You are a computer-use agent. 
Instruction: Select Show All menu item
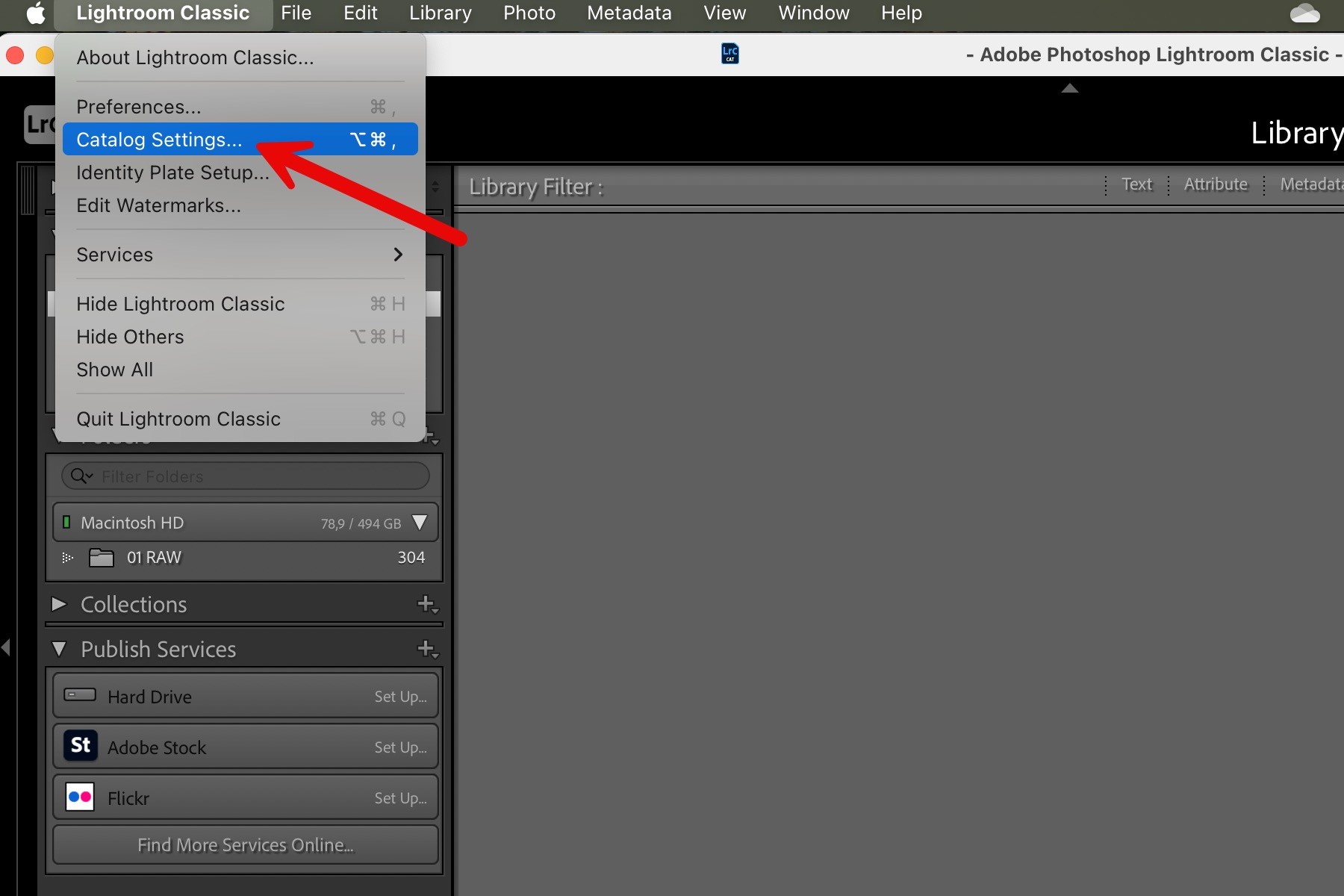[x=240, y=370]
